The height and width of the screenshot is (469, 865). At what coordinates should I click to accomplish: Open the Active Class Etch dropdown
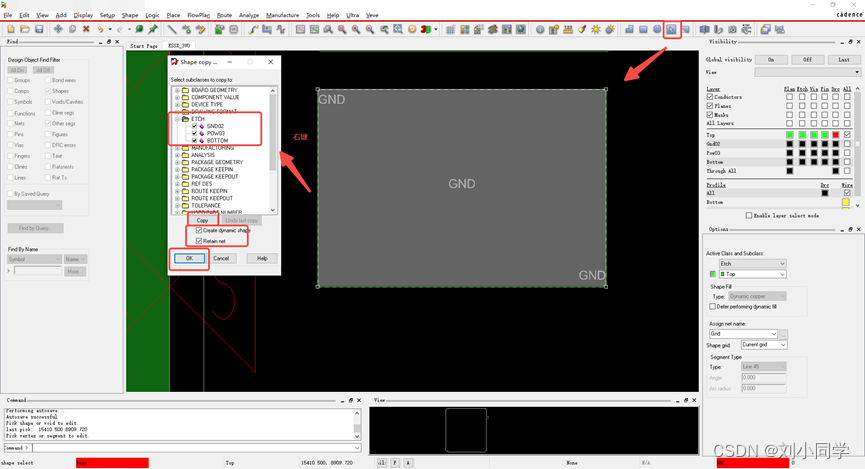point(781,264)
